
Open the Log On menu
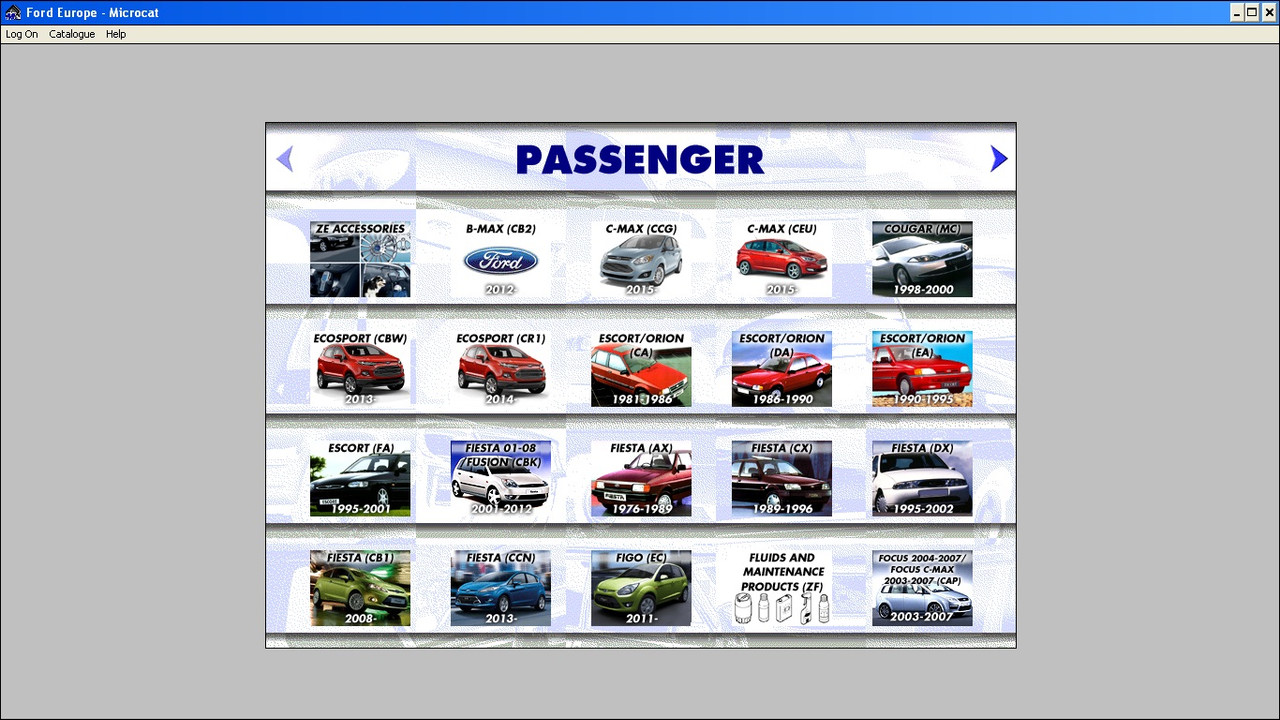click(x=22, y=34)
